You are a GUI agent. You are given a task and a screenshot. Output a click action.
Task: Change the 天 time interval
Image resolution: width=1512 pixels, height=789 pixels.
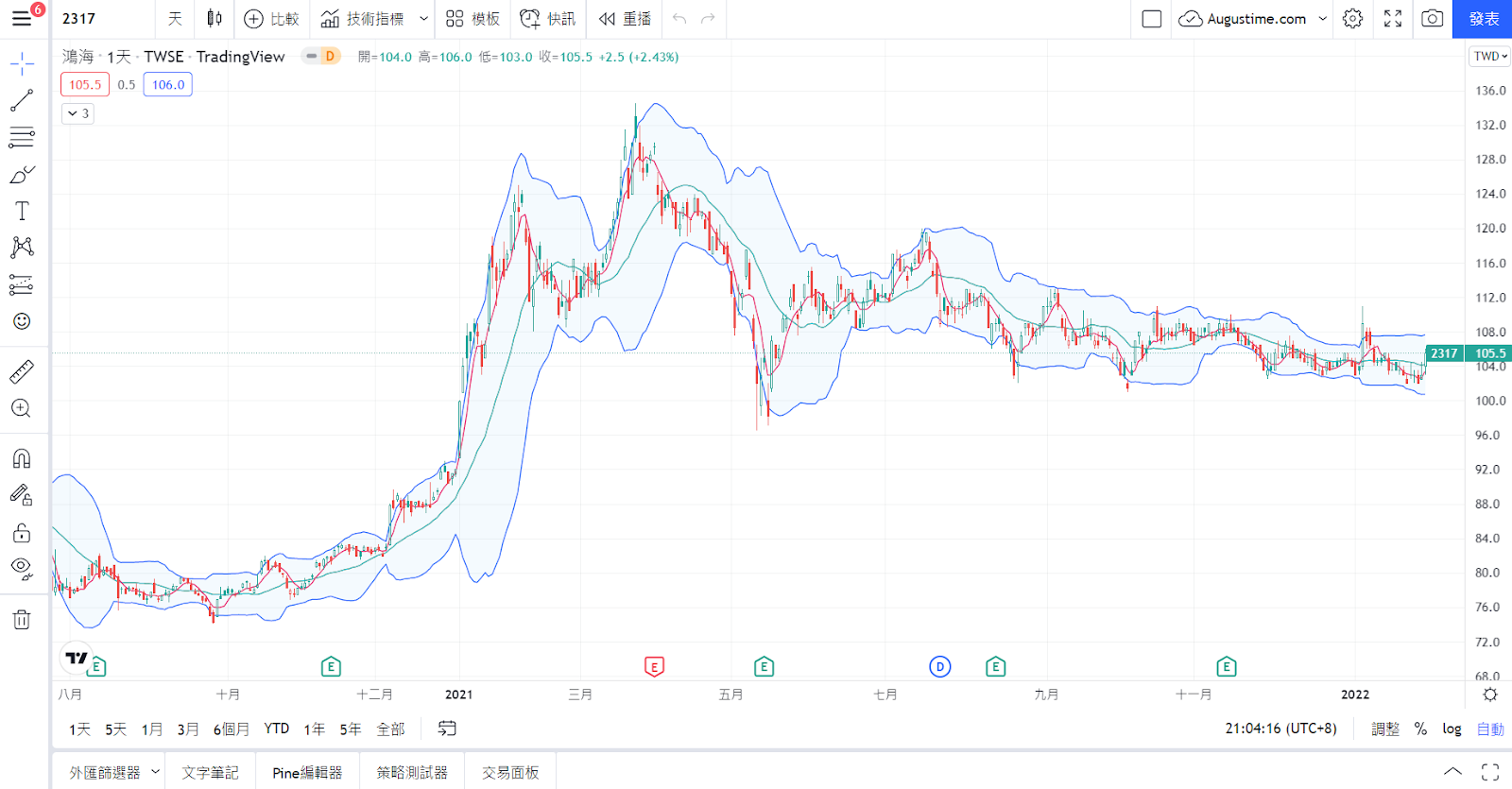click(x=175, y=19)
